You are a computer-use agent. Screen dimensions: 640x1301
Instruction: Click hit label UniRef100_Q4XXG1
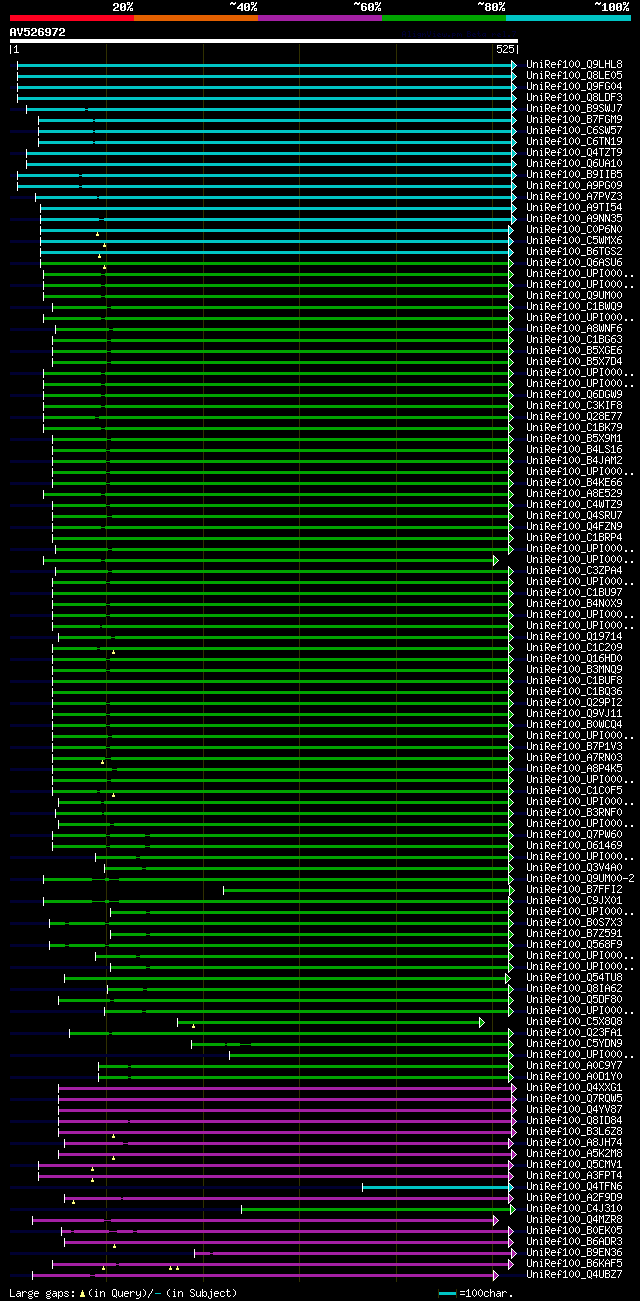pos(574,1088)
